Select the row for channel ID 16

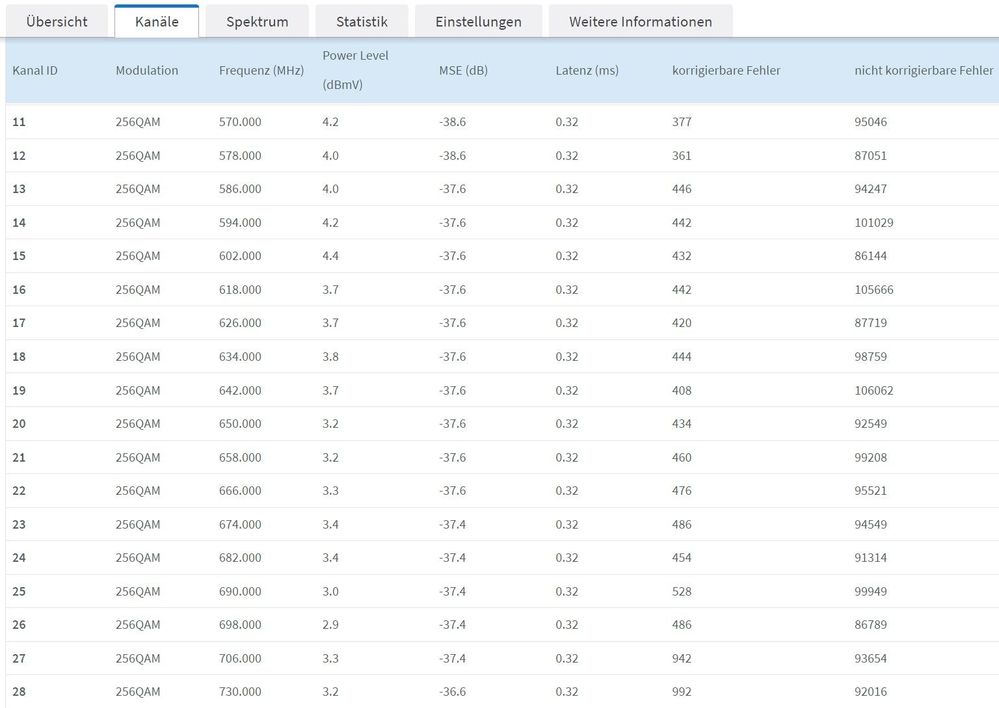502,289
